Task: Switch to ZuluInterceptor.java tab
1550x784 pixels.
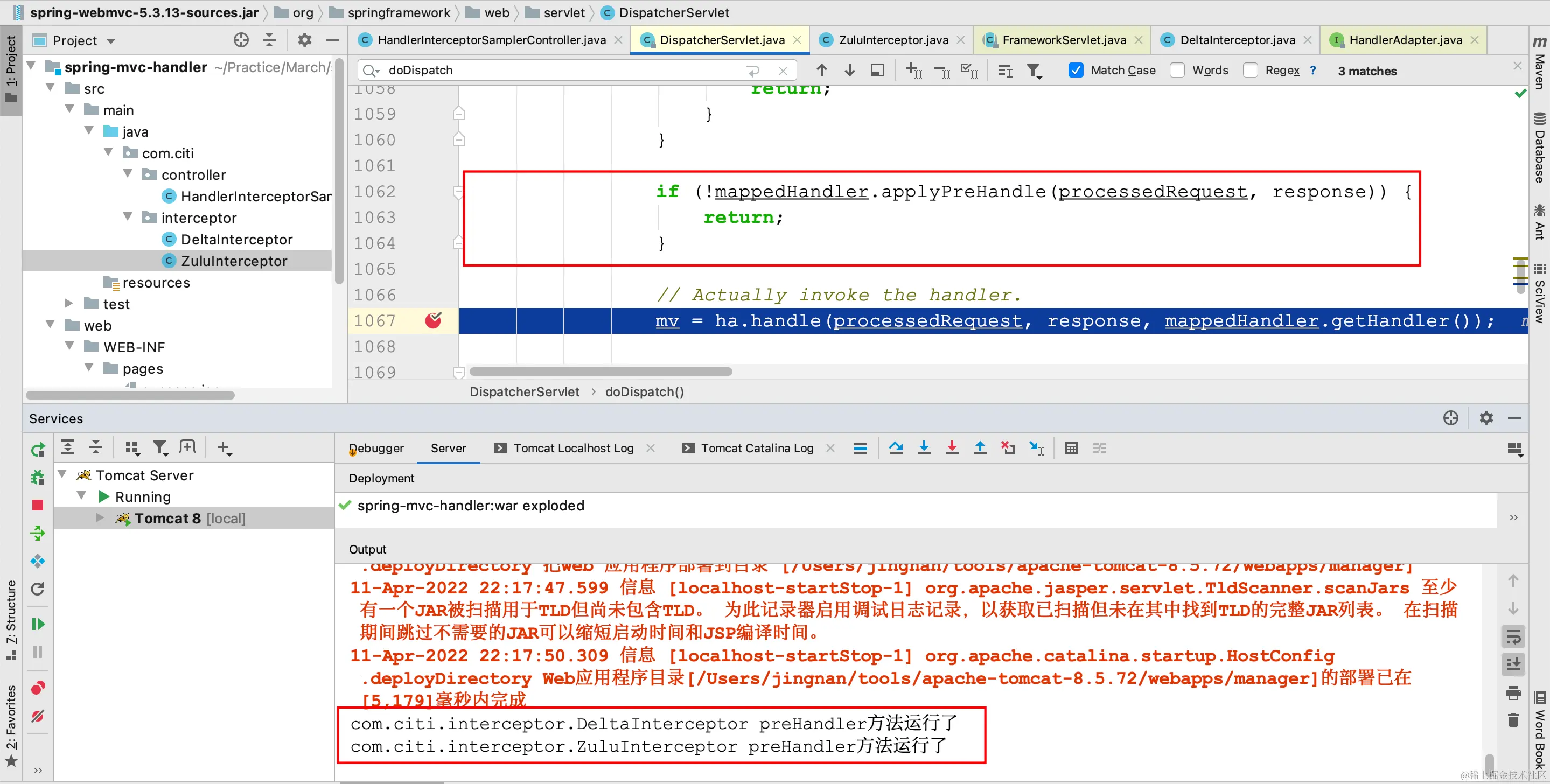Action: [892, 40]
